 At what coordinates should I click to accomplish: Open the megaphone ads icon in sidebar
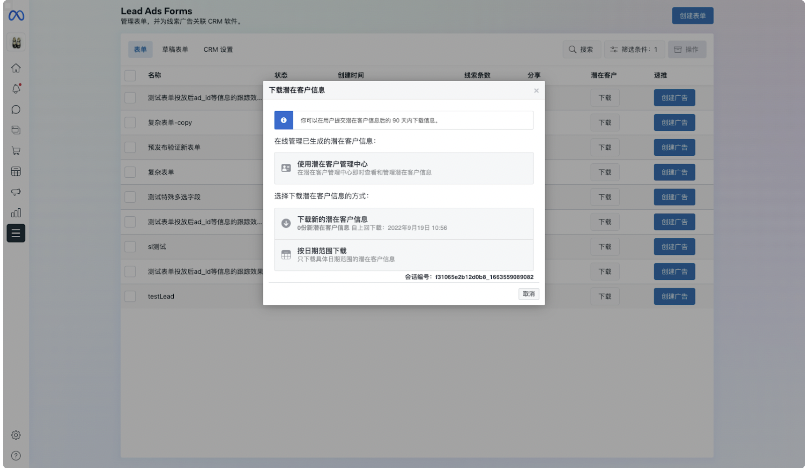pyautogui.click(x=16, y=192)
